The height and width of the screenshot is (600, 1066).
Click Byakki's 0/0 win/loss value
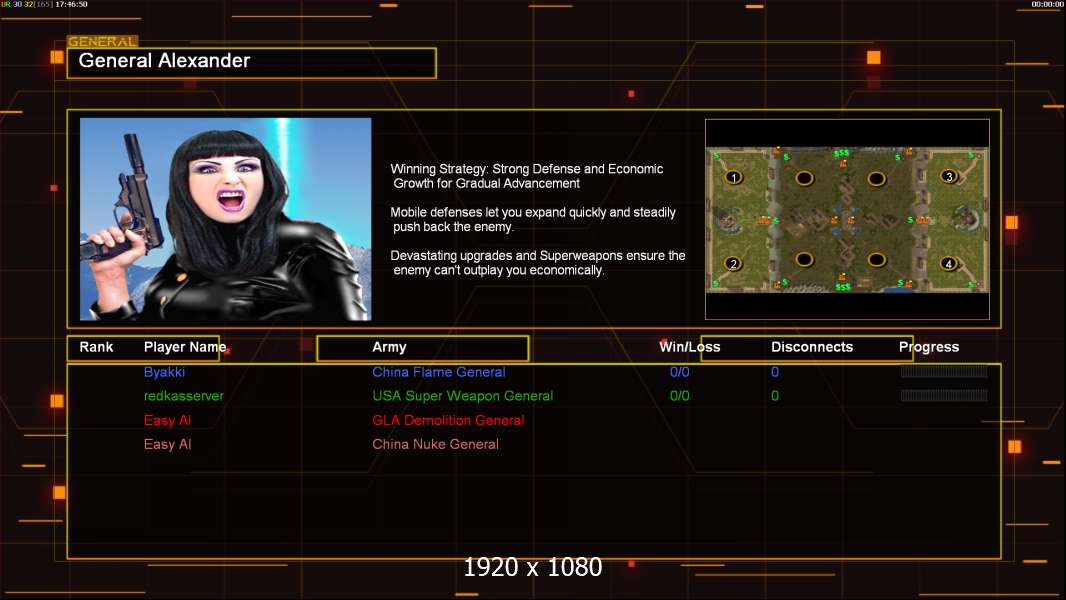click(x=679, y=372)
